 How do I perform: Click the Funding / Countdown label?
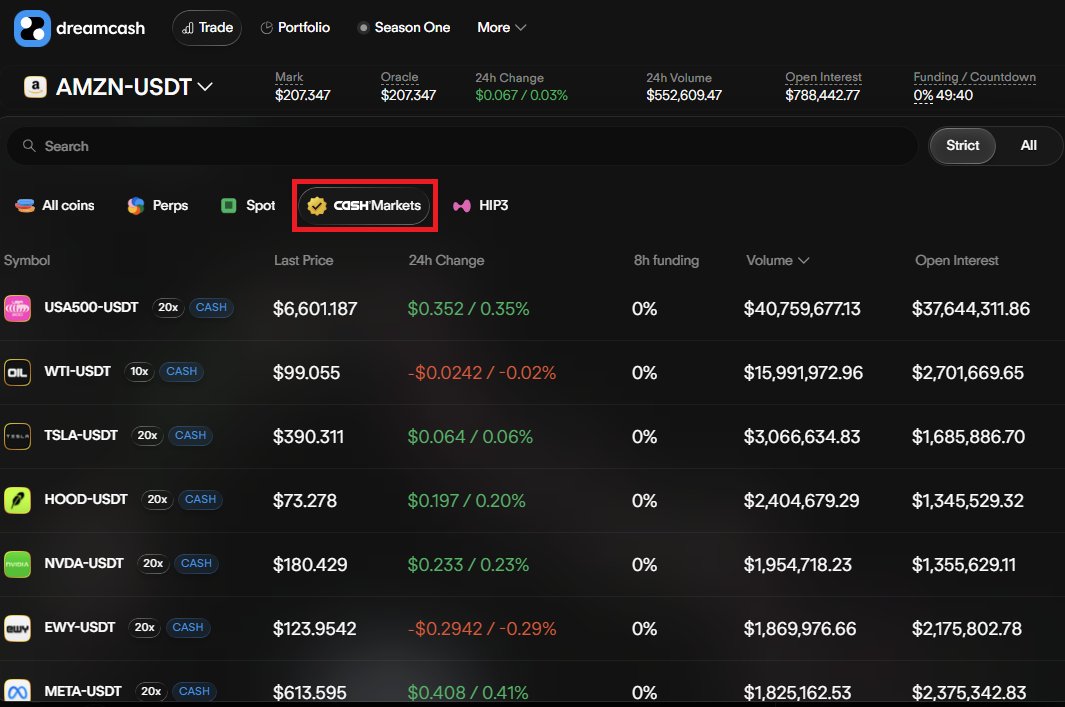coord(975,77)
